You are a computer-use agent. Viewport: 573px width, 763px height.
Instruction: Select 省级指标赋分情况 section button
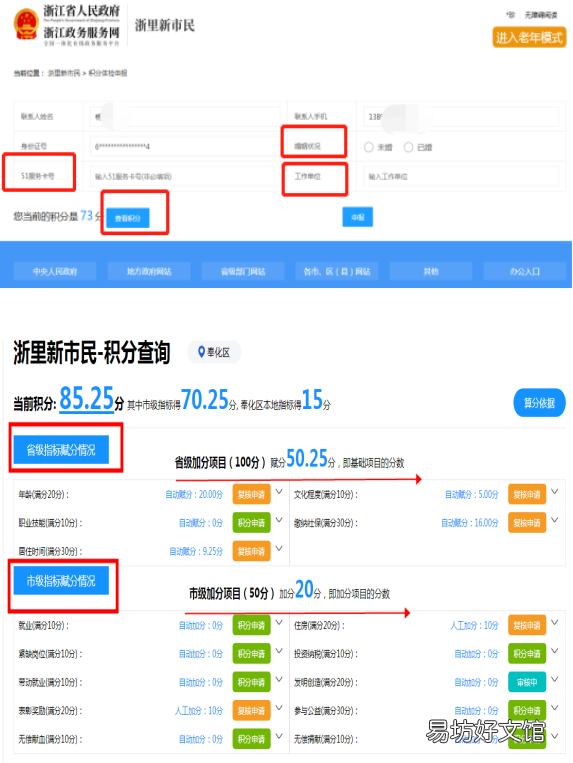[61, 450]
